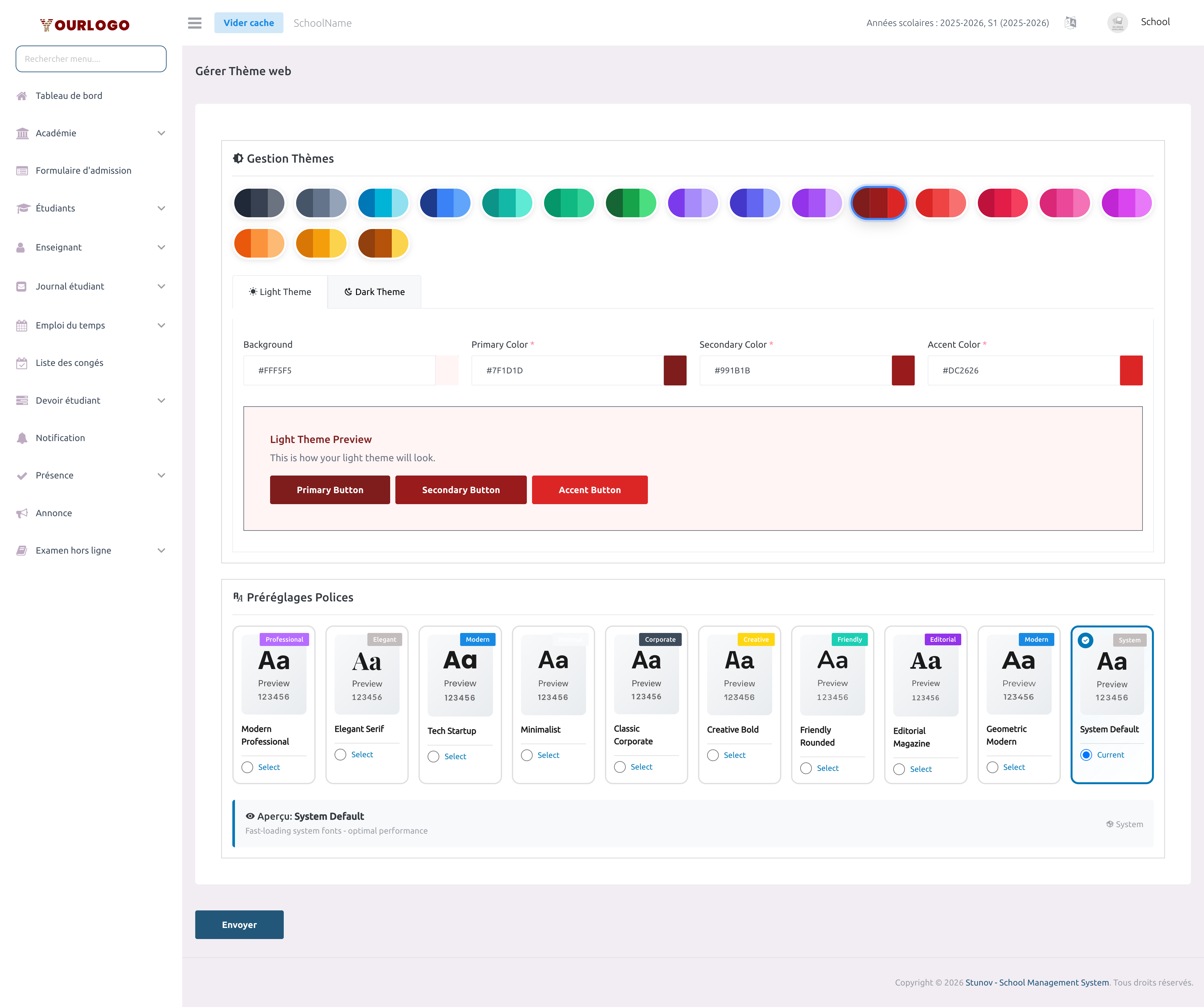Click the Rechercher menu search field
Image resolution: width=1204 pixels, height=1007 pixels.
click(90, 59)
